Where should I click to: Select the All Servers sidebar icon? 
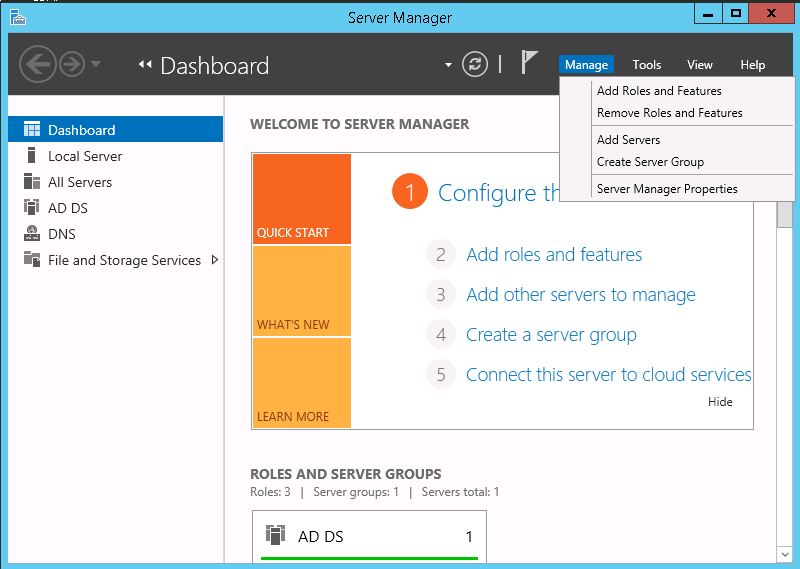32,181
